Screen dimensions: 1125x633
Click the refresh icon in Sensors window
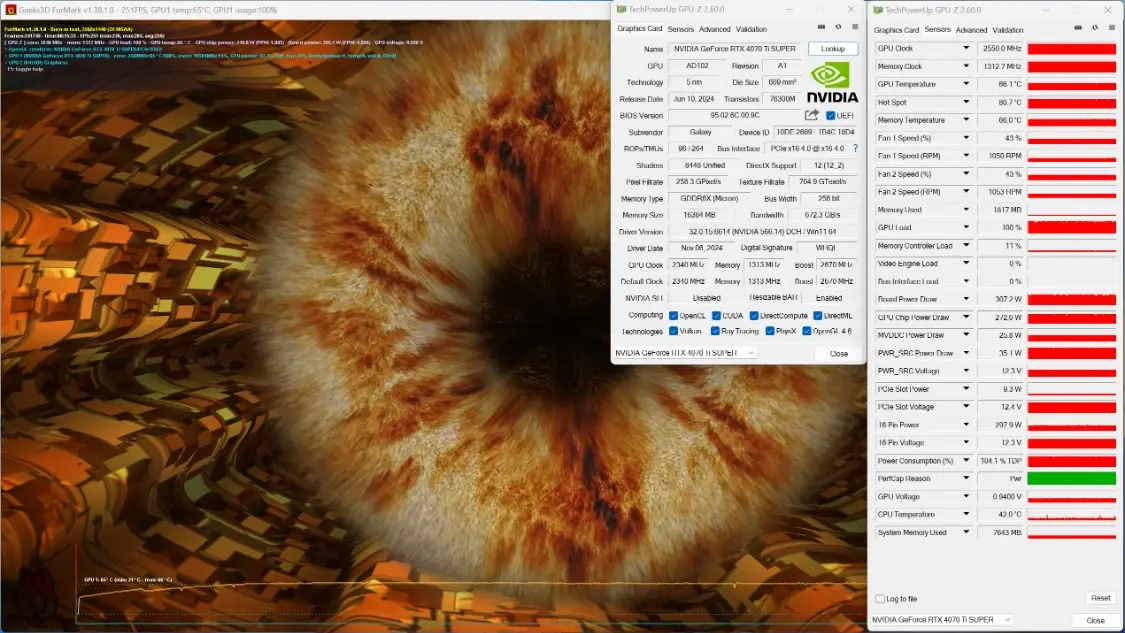tap(1095, 28)
